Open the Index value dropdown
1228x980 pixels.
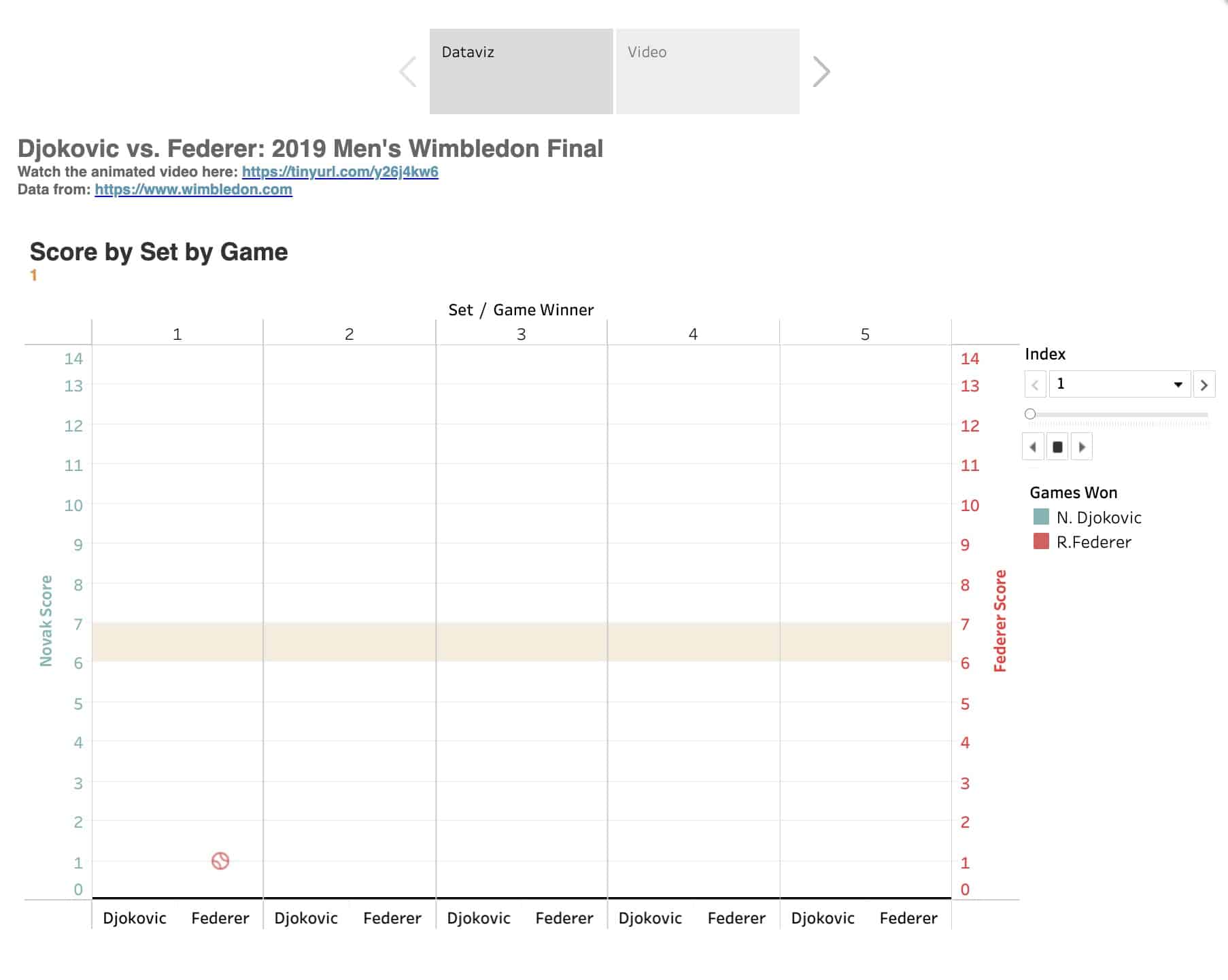click(x=1119, y=385)
